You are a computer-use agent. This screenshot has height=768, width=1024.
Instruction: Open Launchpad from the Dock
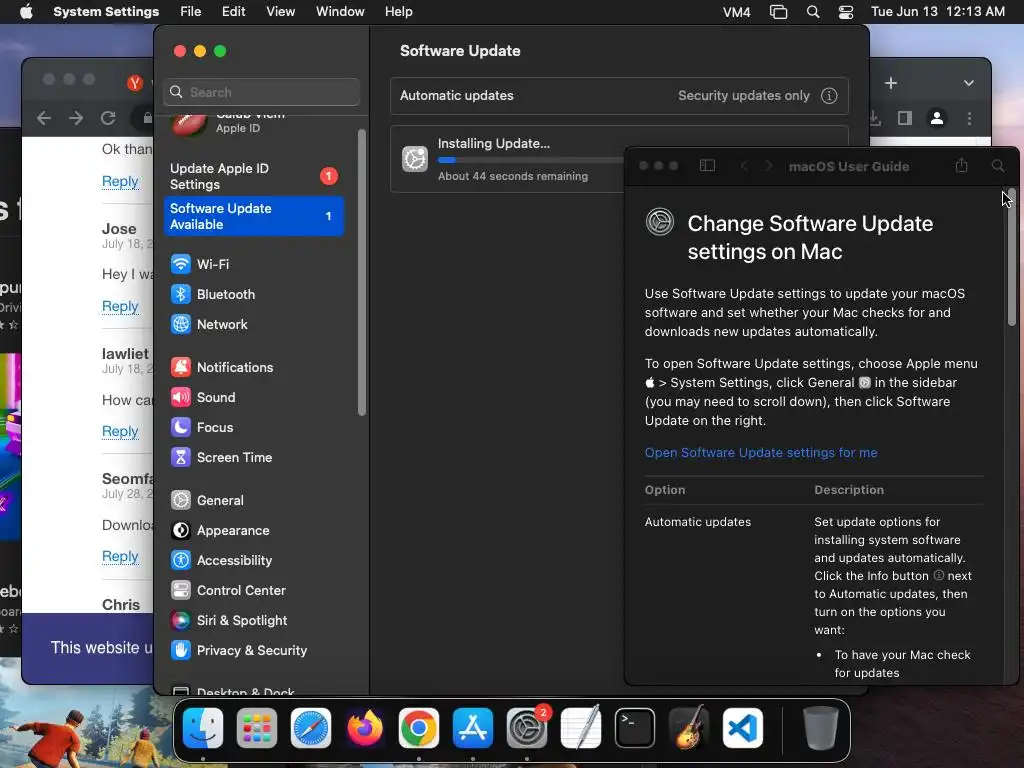click(x=257, y=728)
